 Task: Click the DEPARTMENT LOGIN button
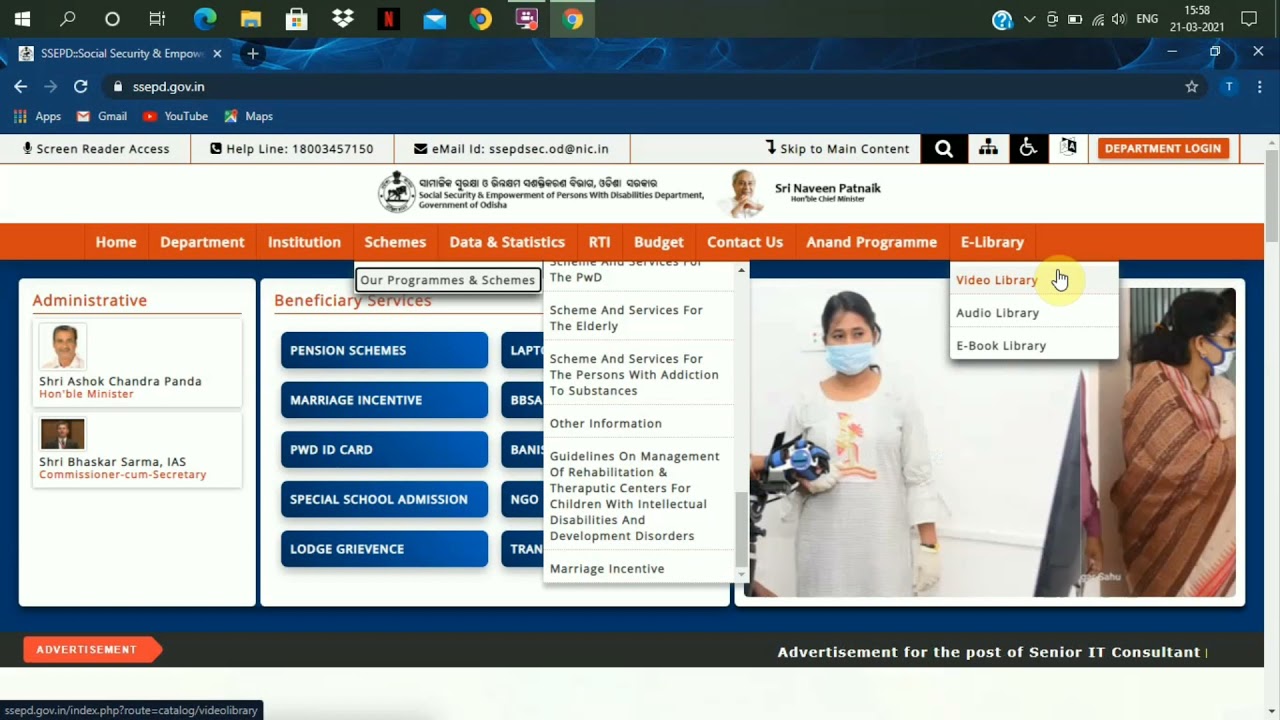(1163, 148)
